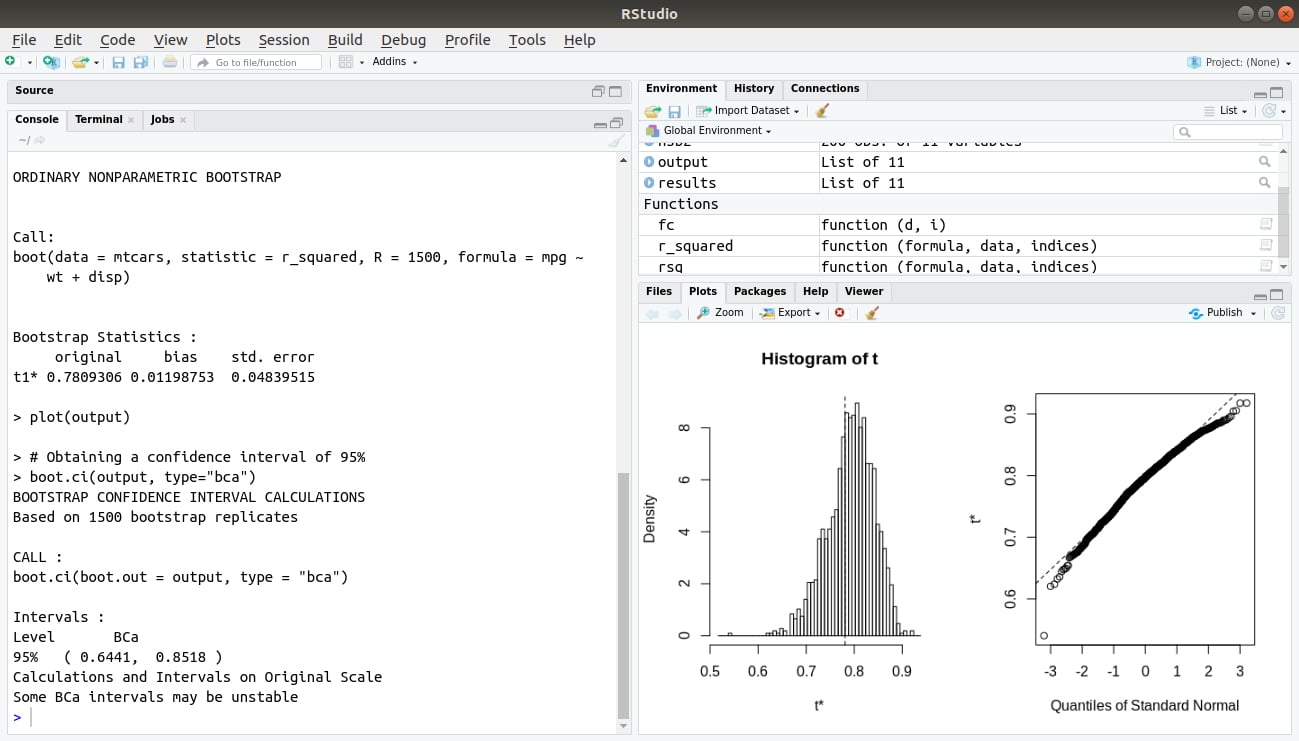Open the Addins menu
Screen dimensions: 1299x741
392,62
